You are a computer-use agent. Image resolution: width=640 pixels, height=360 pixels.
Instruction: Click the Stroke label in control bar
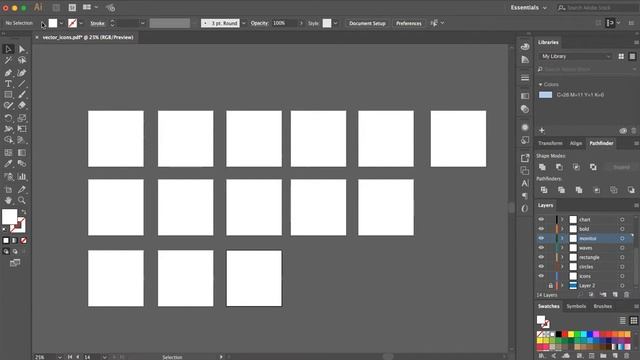click(x=97, y=23)
